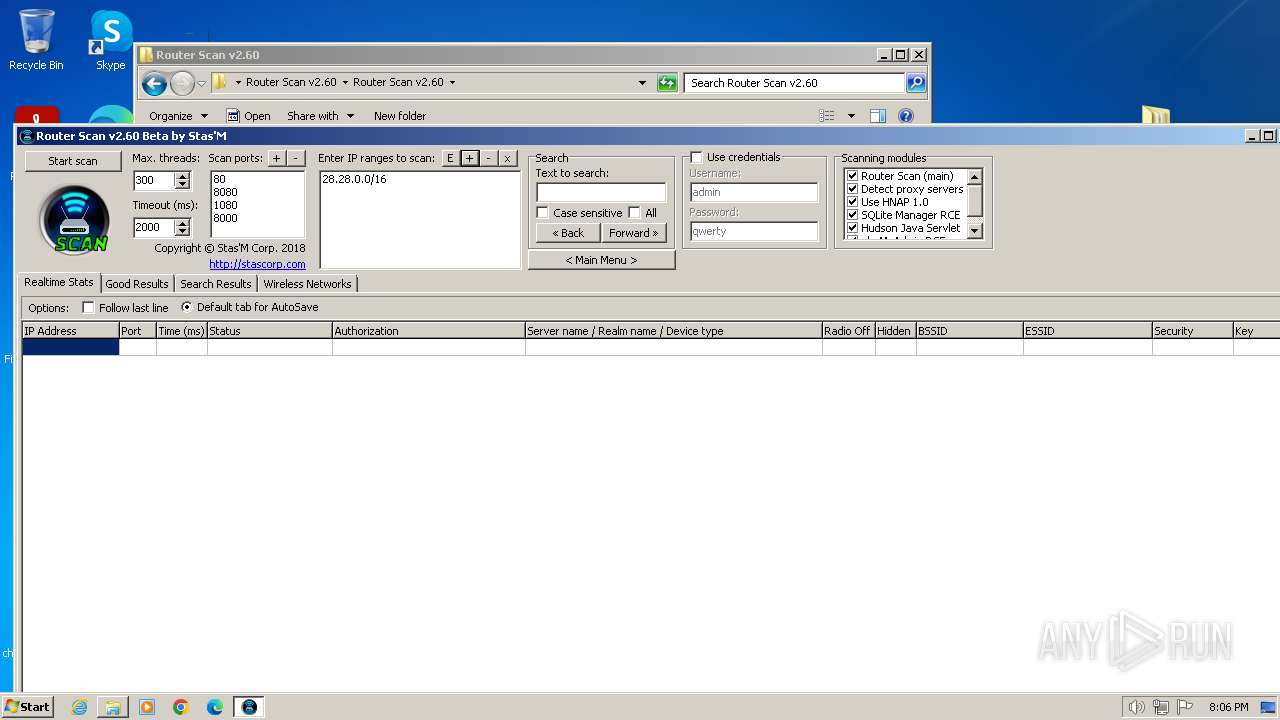Click the Forward » search button
1280x720 pixels.
pyautogui.click(x=634, y=233)
